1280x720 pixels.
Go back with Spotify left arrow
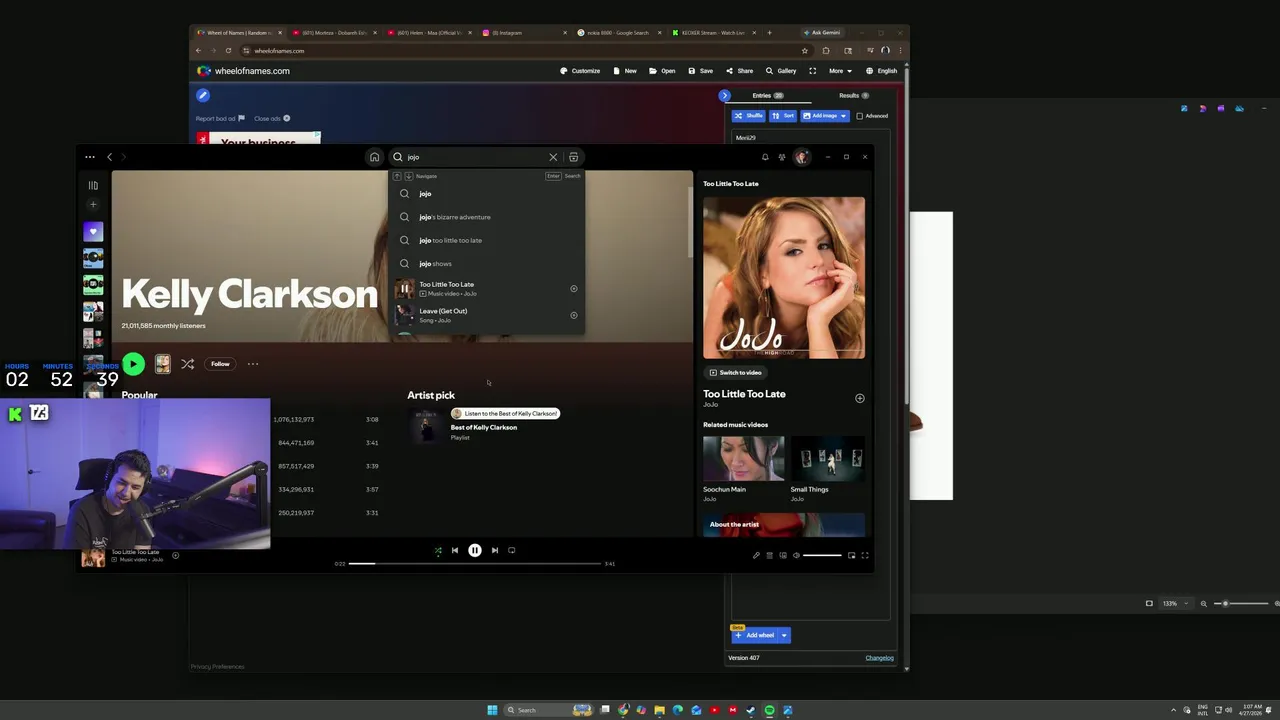tap(110, 157)
